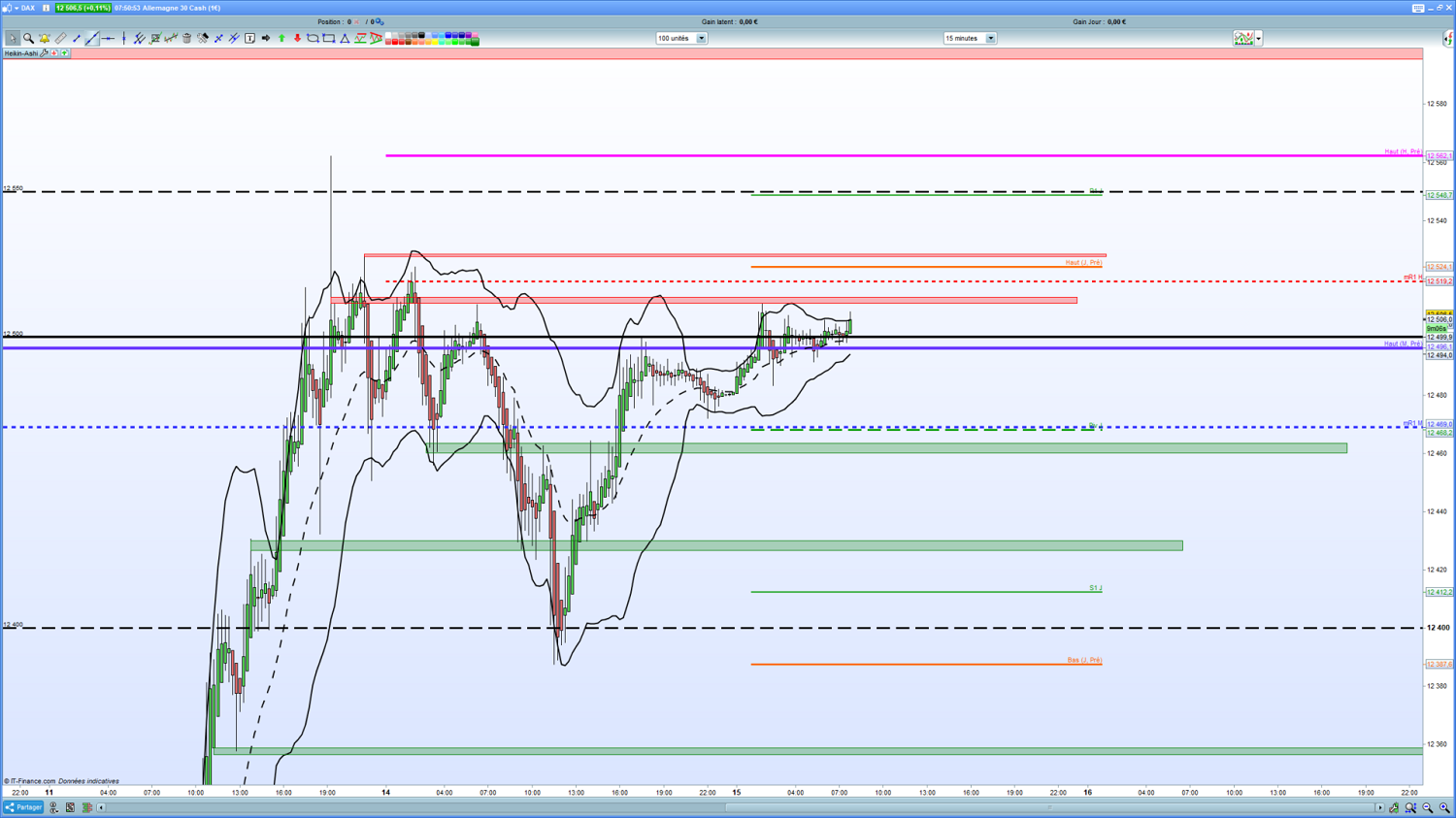Click the green 12 506,5 price badge
The width and height of the screenshot is (1456, 818).
tap(83, 8)
